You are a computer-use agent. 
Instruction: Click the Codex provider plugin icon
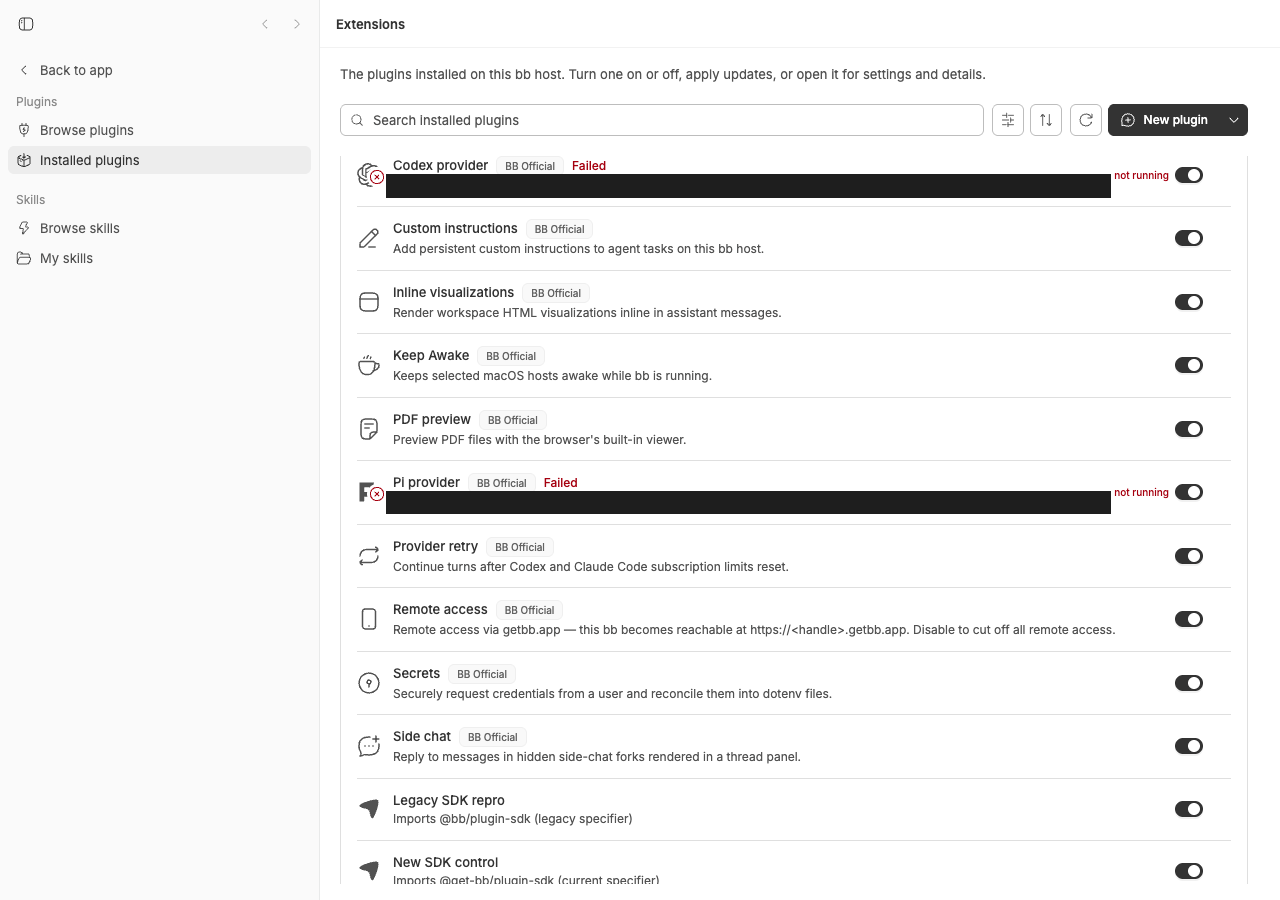pos(369,175)
